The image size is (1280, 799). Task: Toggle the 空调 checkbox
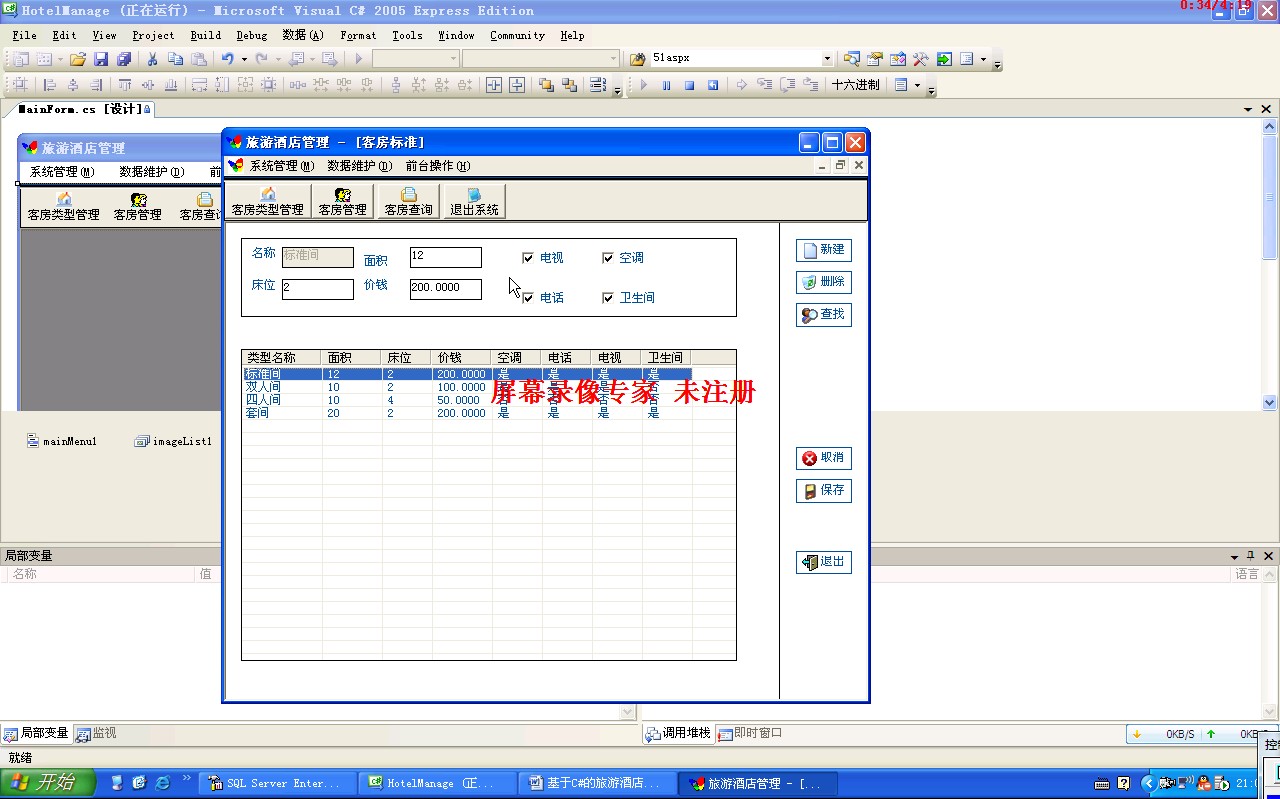click(607, 258)
